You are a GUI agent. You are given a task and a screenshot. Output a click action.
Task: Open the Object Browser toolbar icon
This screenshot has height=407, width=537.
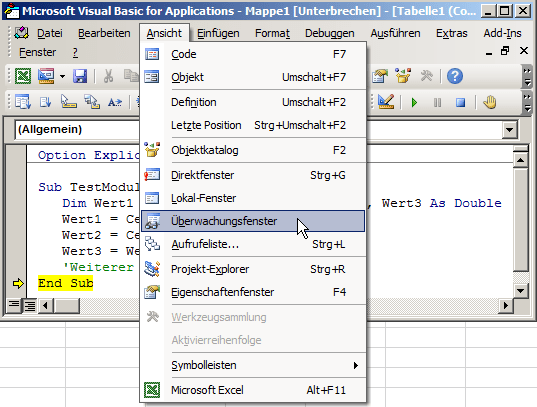point(403,76)
